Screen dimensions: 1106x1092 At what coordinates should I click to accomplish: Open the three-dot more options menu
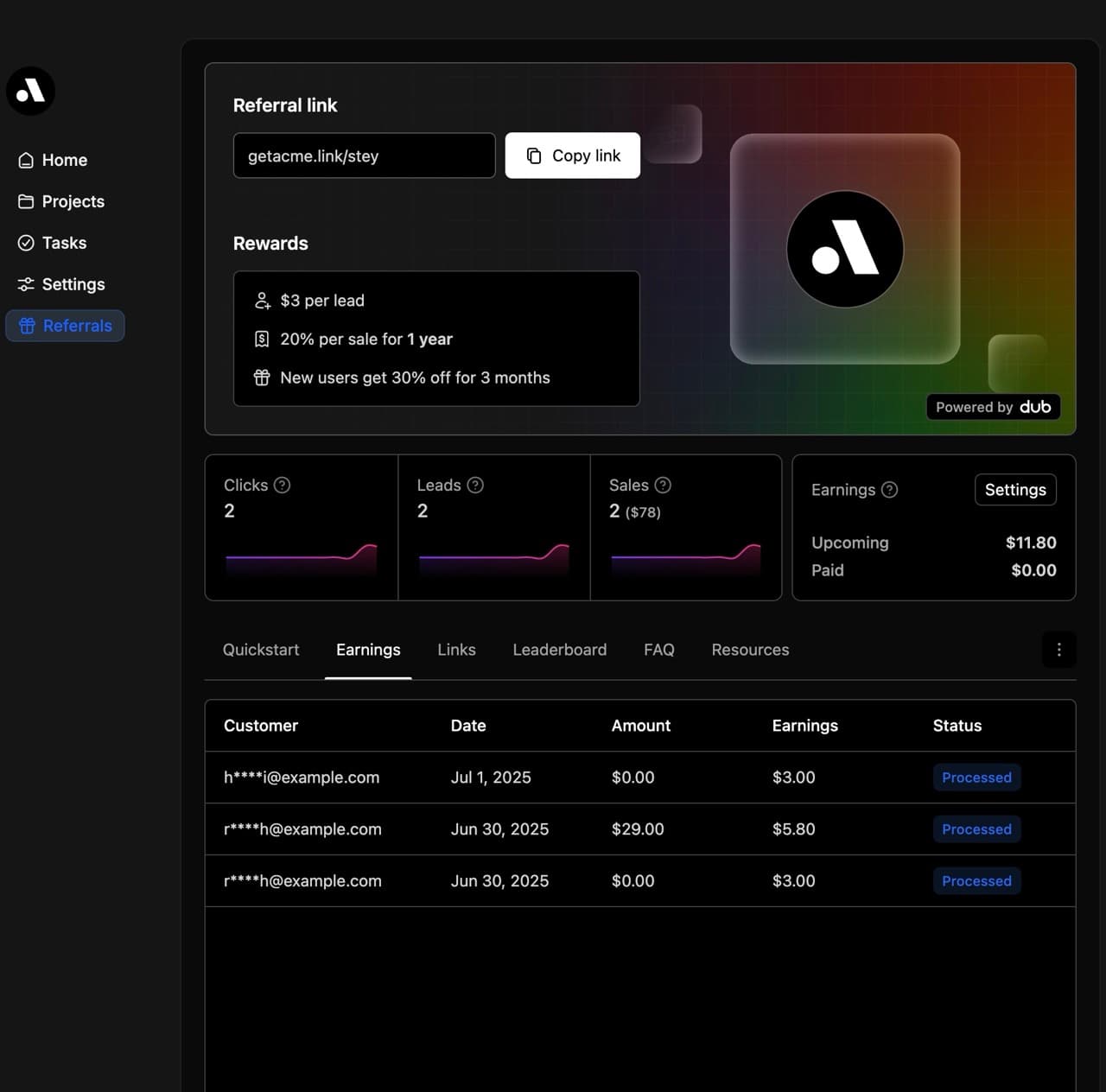pyautogui.click(x=1059, y=650)
